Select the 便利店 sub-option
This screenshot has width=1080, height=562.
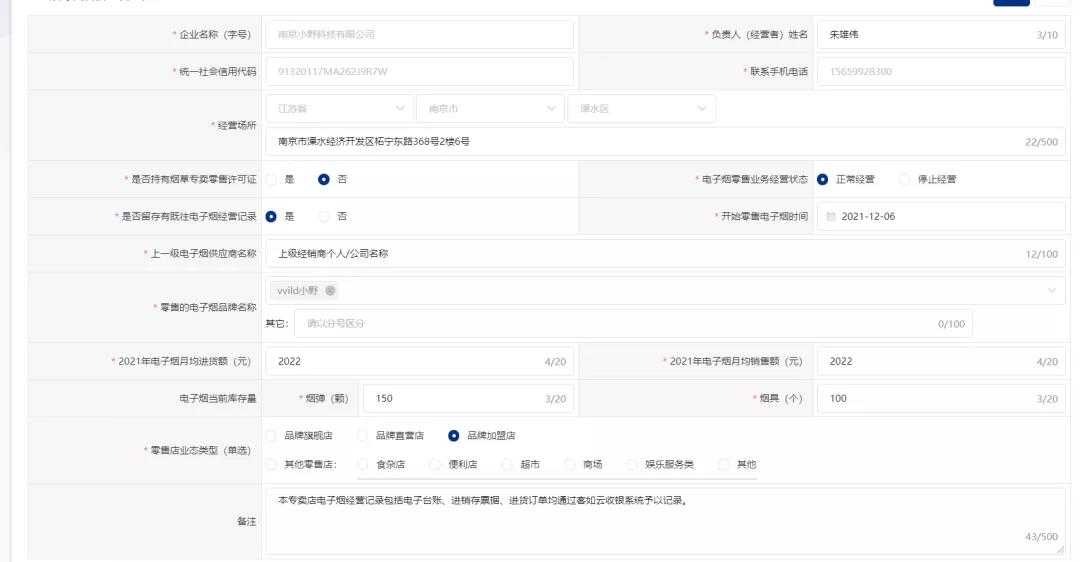pos(435,464)
